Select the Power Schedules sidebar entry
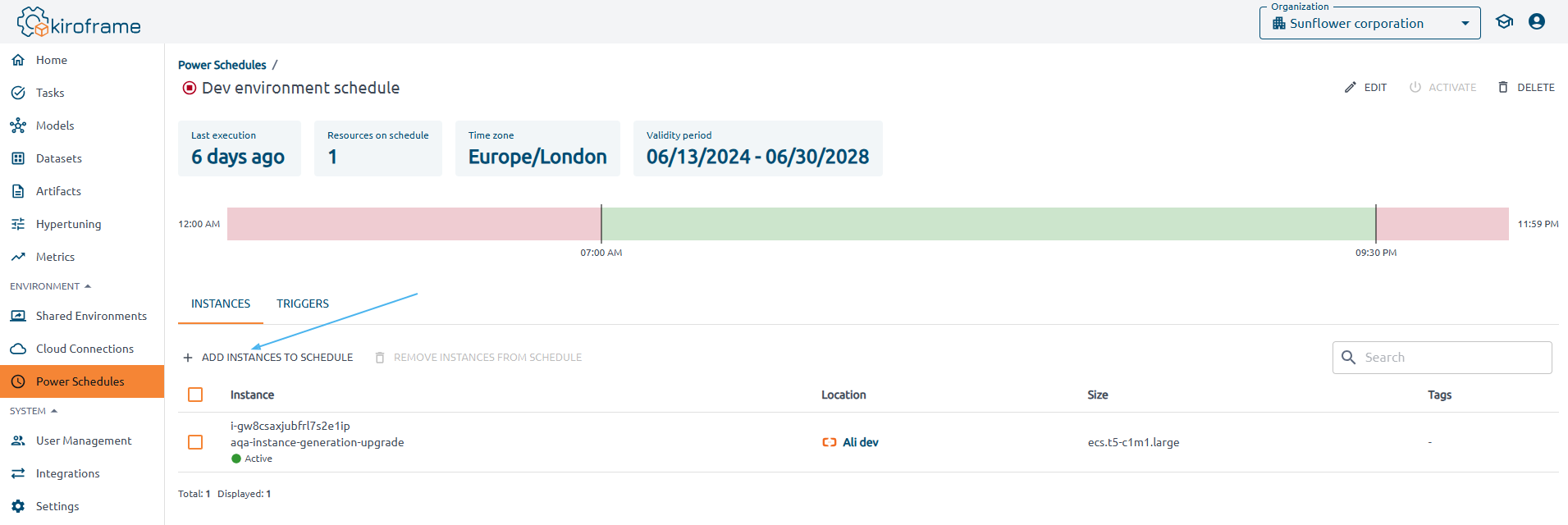This screenshot has width=1568, height=525. click(x=80, y=381)
